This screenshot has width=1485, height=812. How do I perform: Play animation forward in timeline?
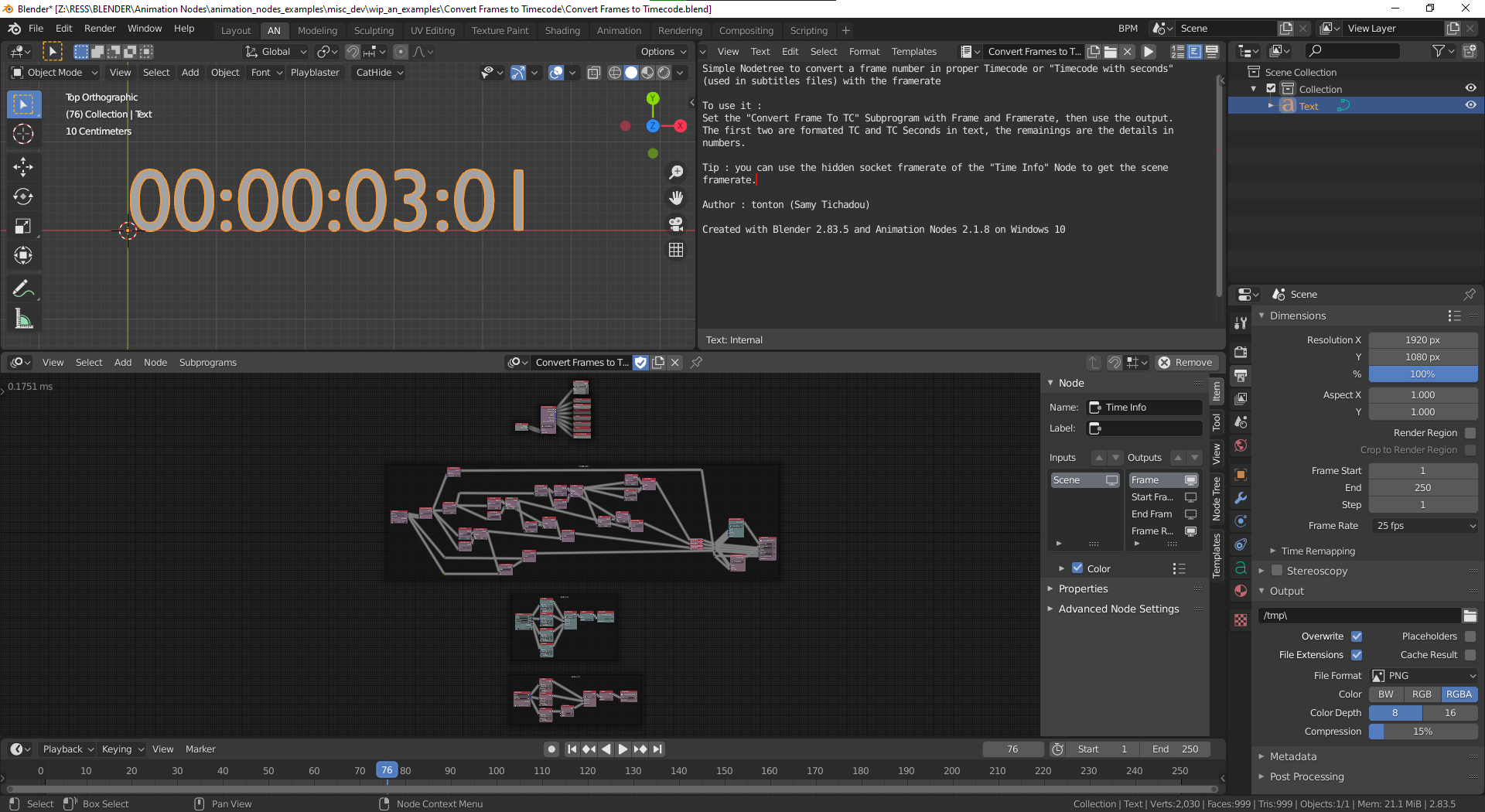(x=623, y=749)
